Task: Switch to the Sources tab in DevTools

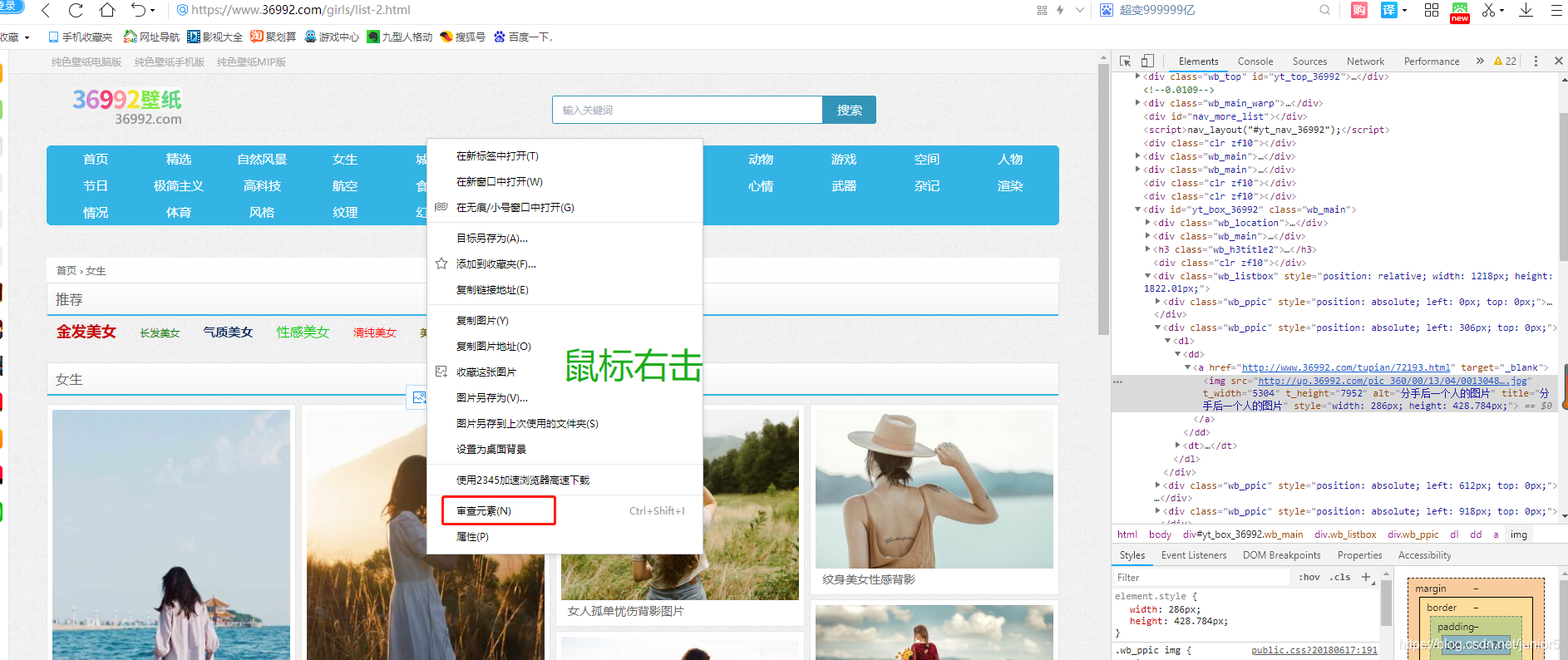Action: 1309,62
